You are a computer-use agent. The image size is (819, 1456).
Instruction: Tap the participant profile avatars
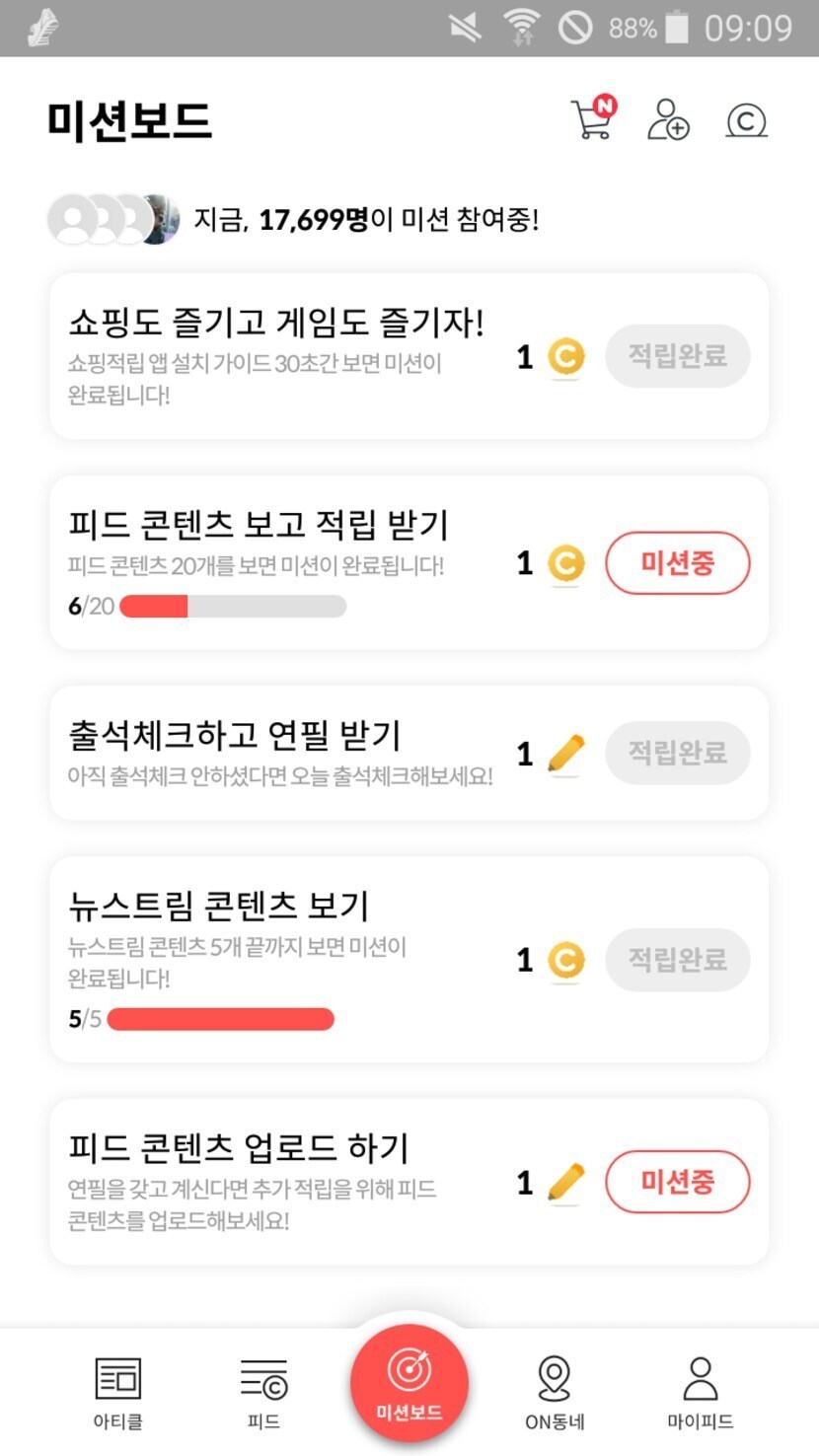click(x=113, y=219)
